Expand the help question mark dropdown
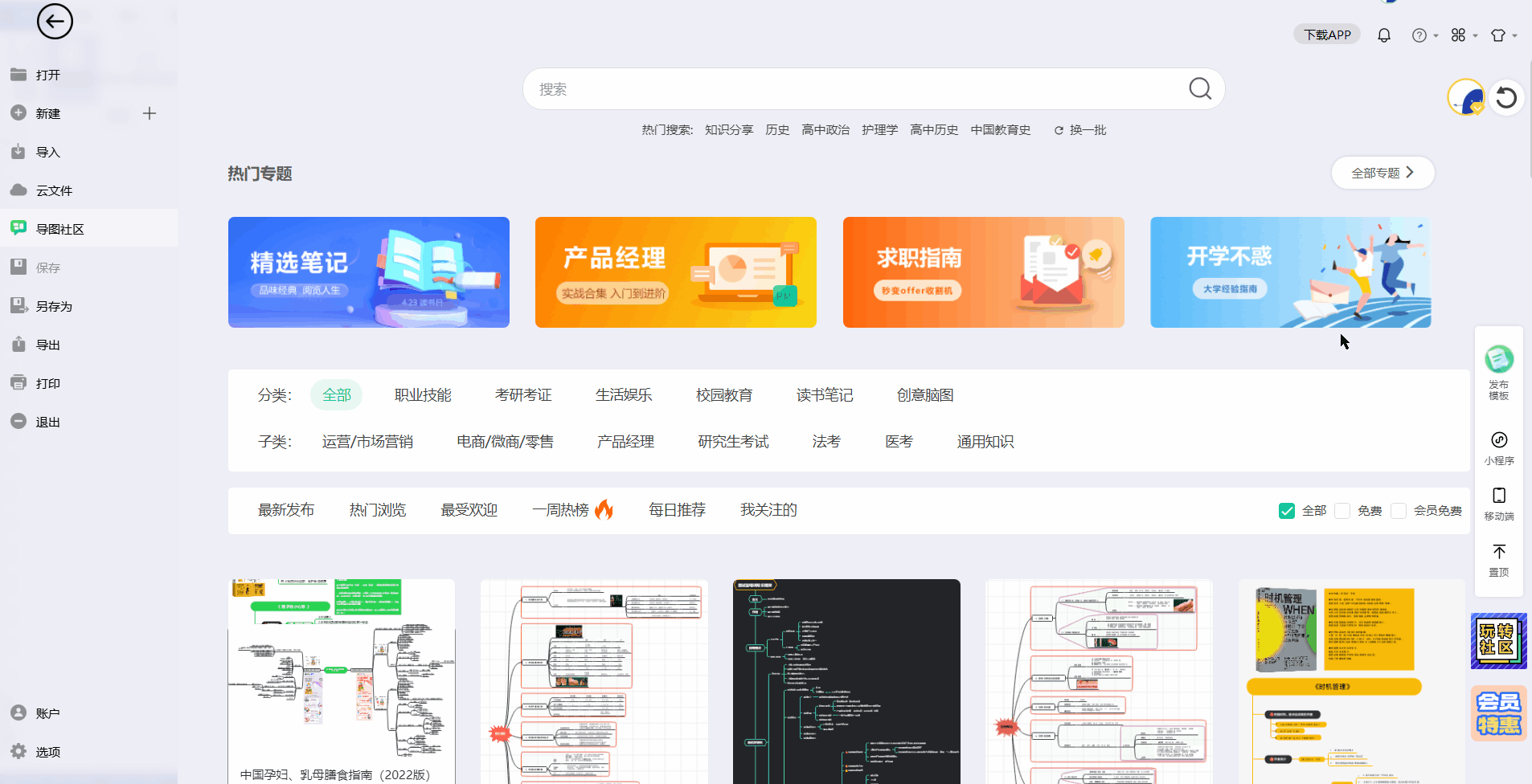This screenshot has width=1532, height=784. [x=1424, y=35]
